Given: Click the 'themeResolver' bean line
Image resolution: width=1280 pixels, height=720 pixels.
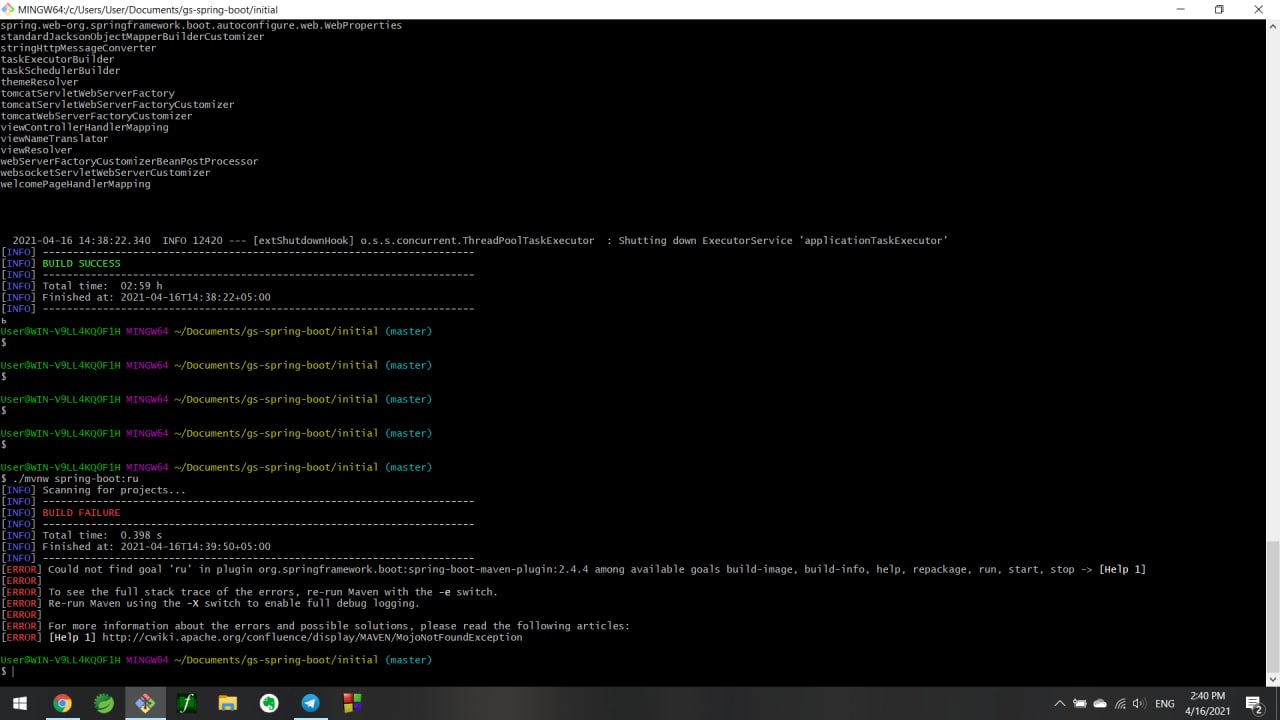Looking at the screenshot, I should point(39,82).
